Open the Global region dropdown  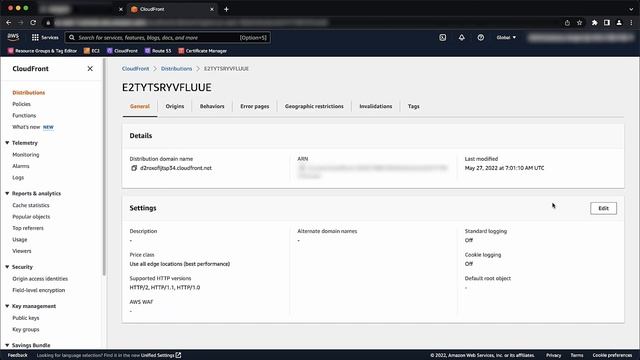pos(506,38)
